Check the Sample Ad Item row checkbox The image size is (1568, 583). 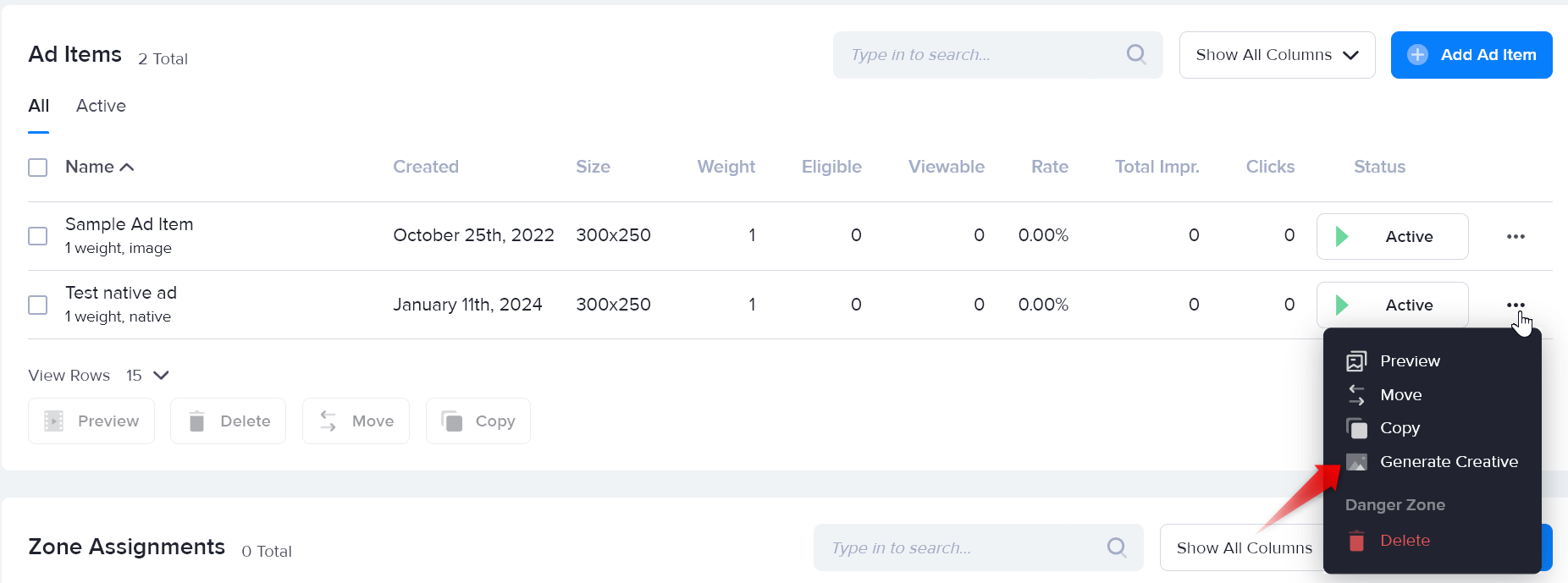click(x=38, y=236)
